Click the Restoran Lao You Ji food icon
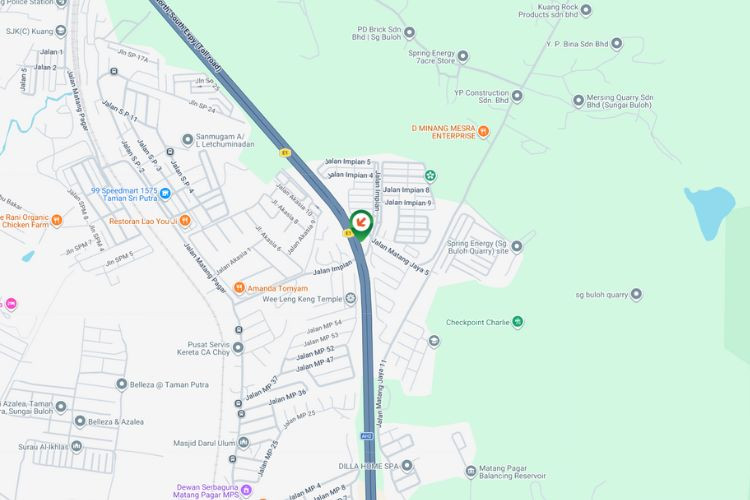This screenshot has width=750, height=500. (185, 221)
